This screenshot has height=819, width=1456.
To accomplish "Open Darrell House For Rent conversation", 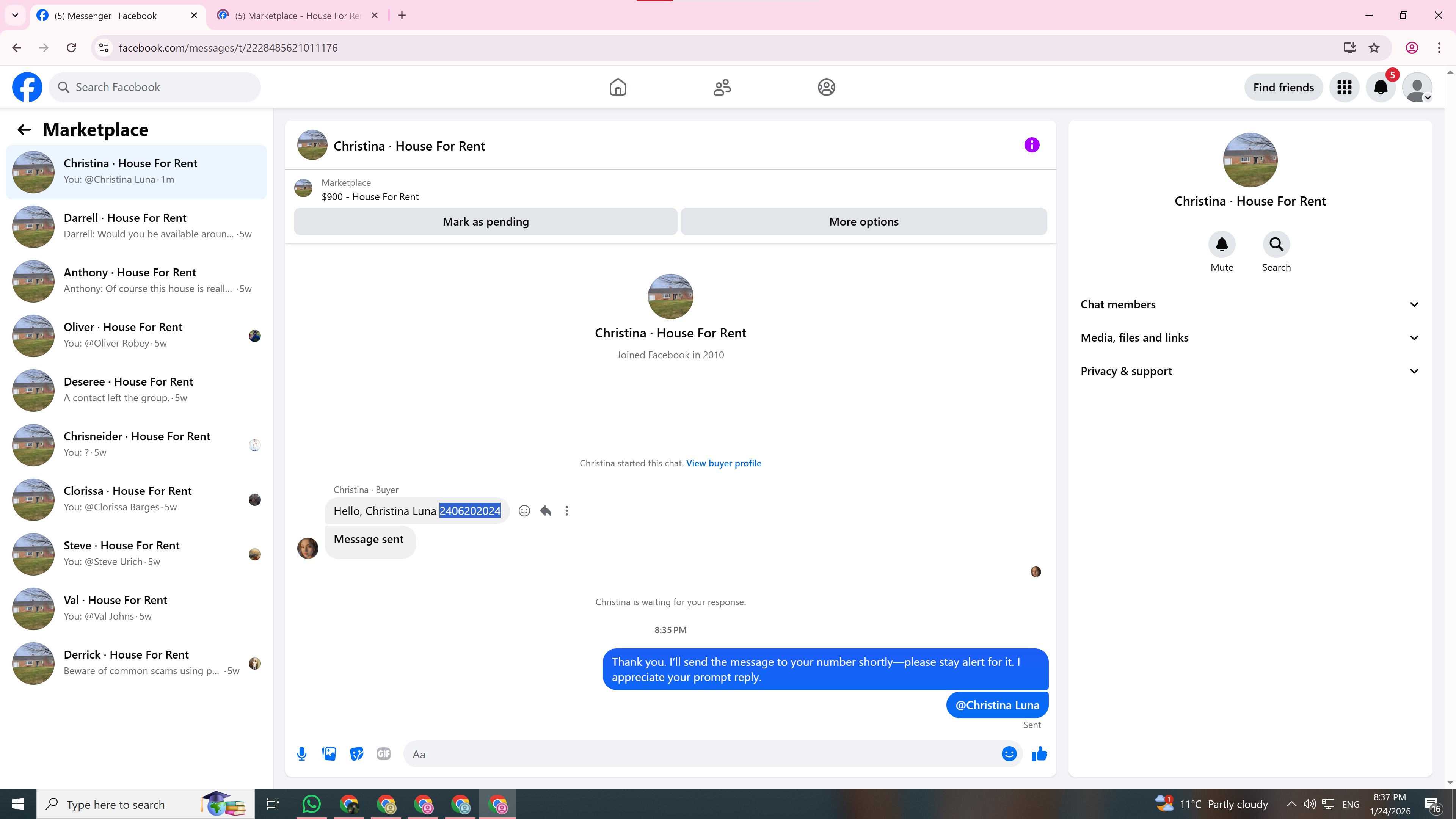I will (136, 226).
